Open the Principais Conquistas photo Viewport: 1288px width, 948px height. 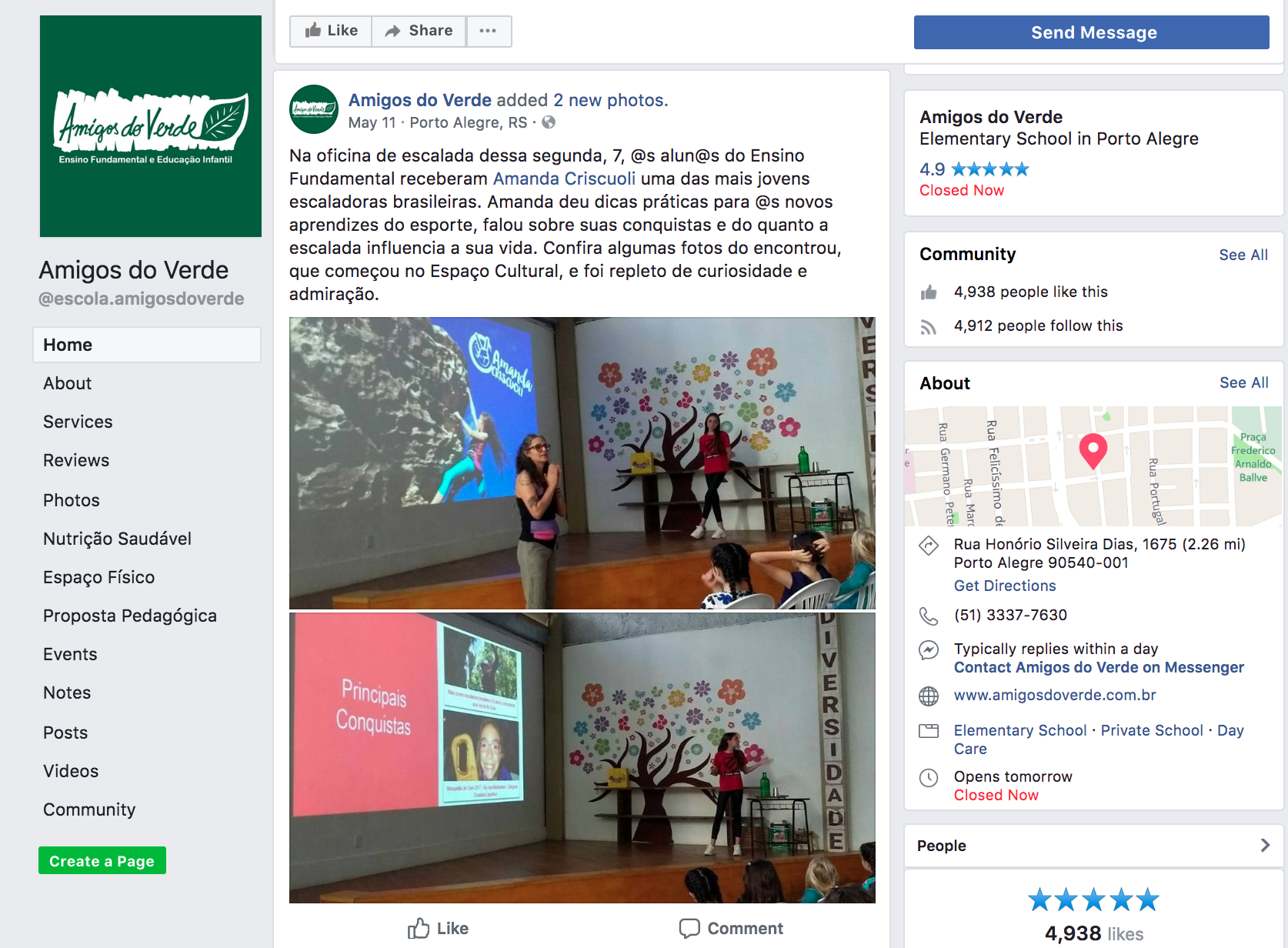pyautogui.click(x=582, y=758)
